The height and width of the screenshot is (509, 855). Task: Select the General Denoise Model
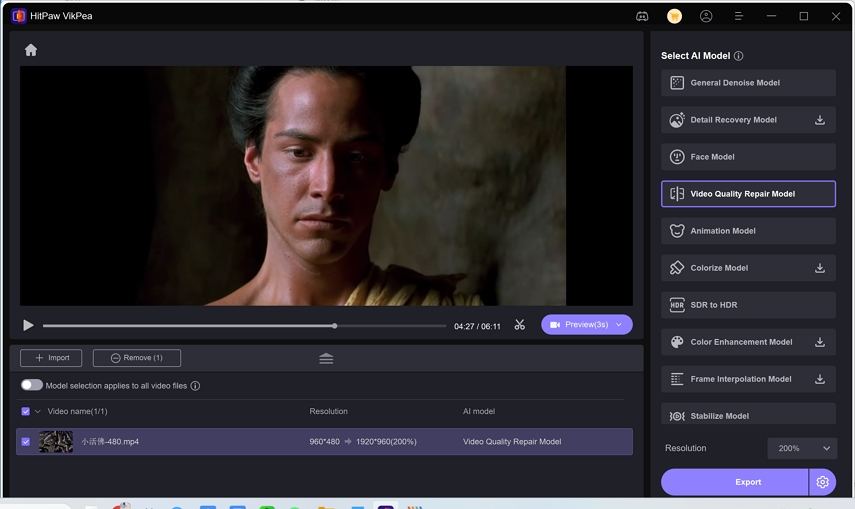tap(748, 83)
